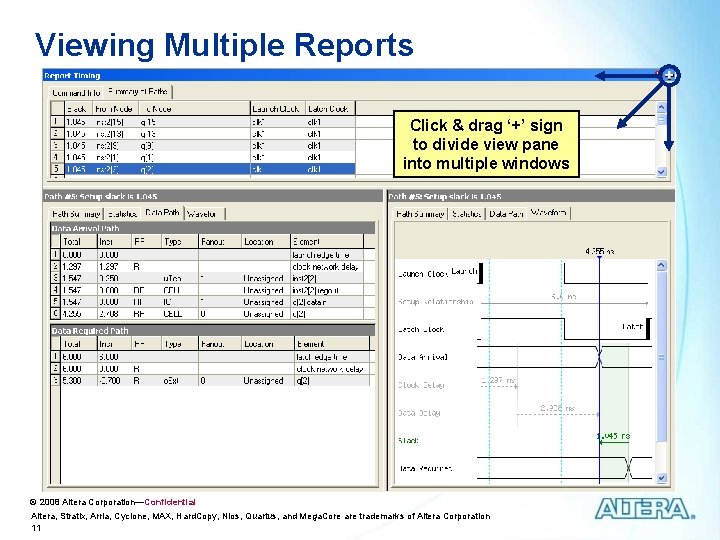The width and height of the screenshot is (720, 540).
Task: Select path row with To Node q[13]
Action: tap(202, 134)
